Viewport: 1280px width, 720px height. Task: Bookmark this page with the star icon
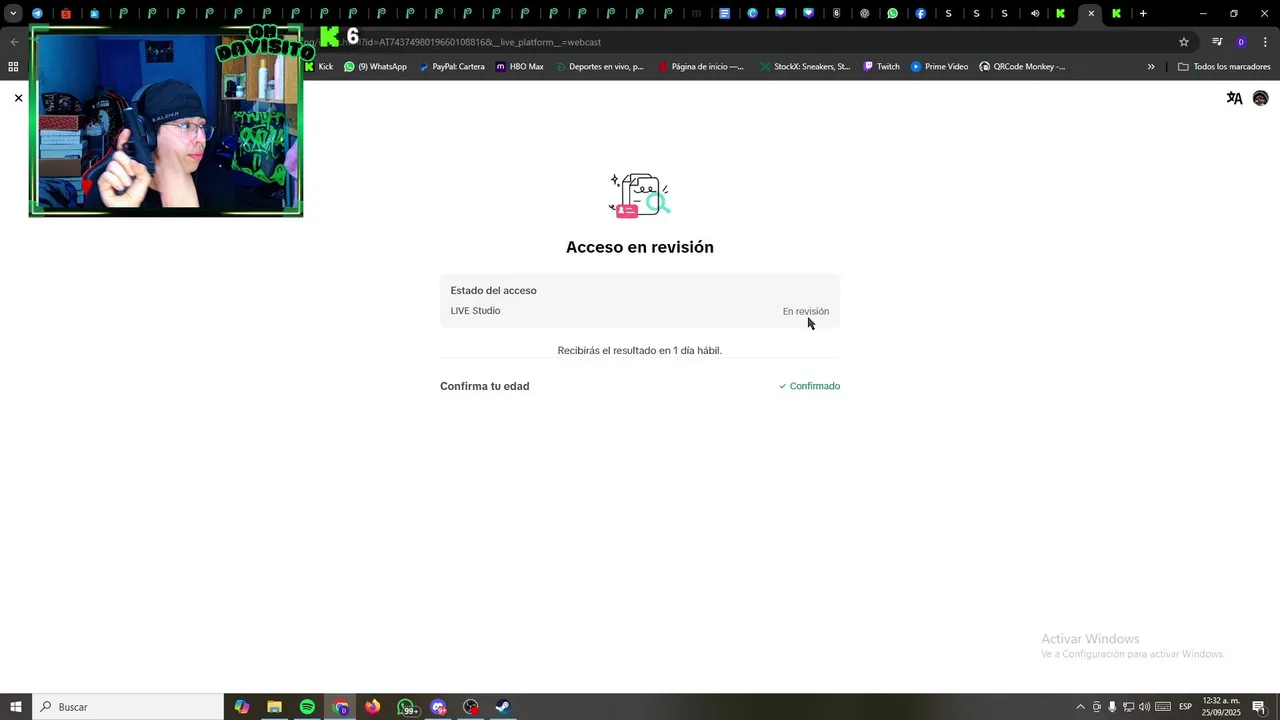tap(1184, 42)
